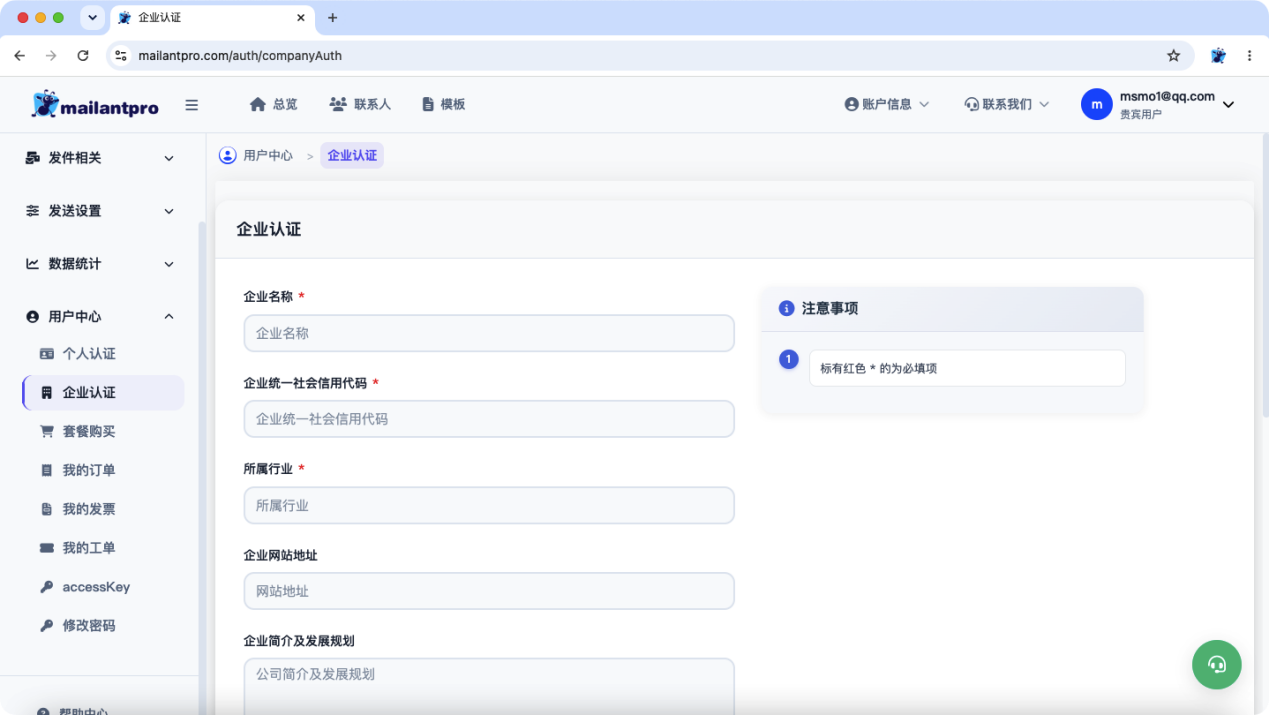
Task: Select 企业认证 in the sidebar
Action: (102, 393)
